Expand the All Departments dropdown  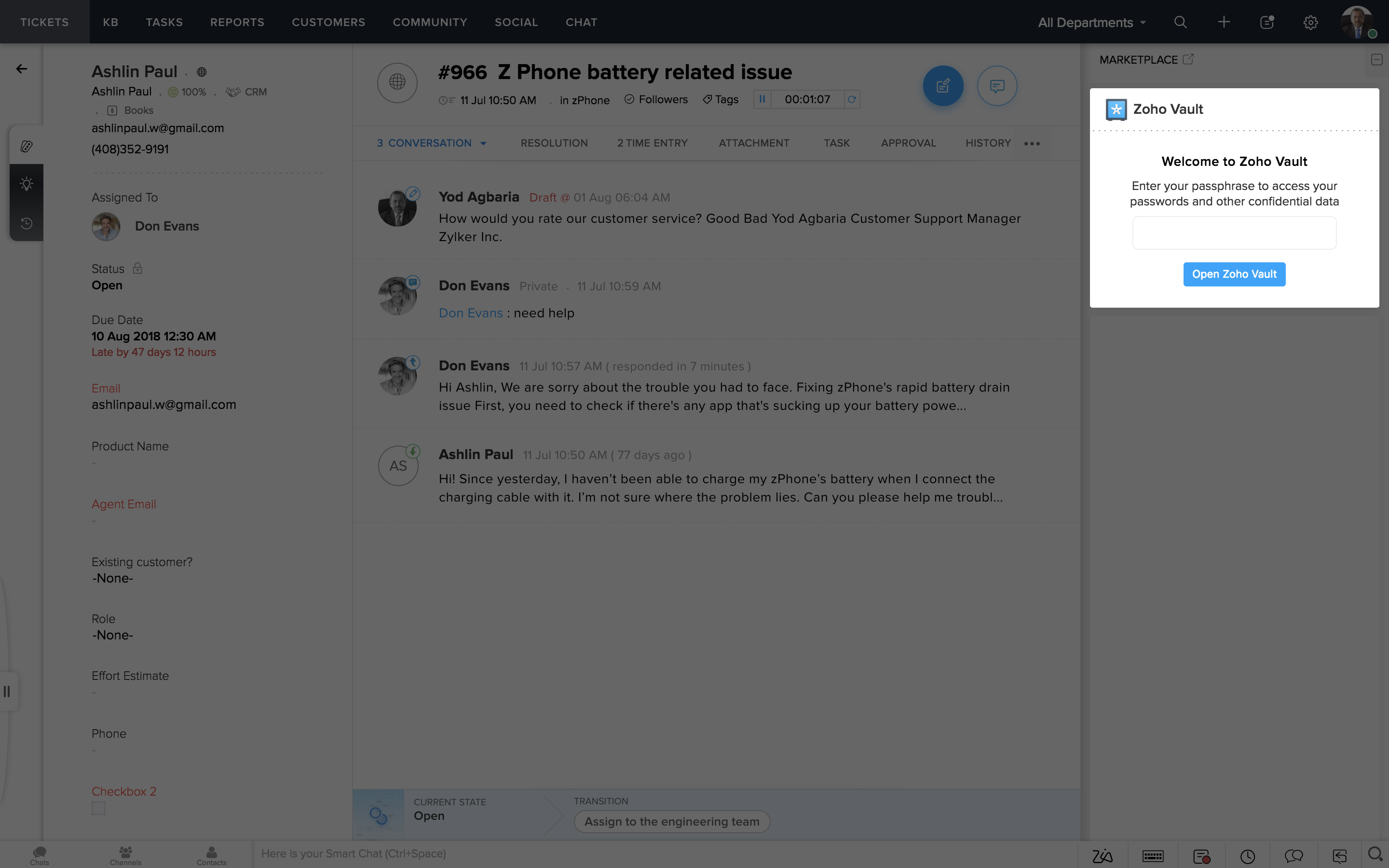pyautogui.click(x=1092, y=22)
